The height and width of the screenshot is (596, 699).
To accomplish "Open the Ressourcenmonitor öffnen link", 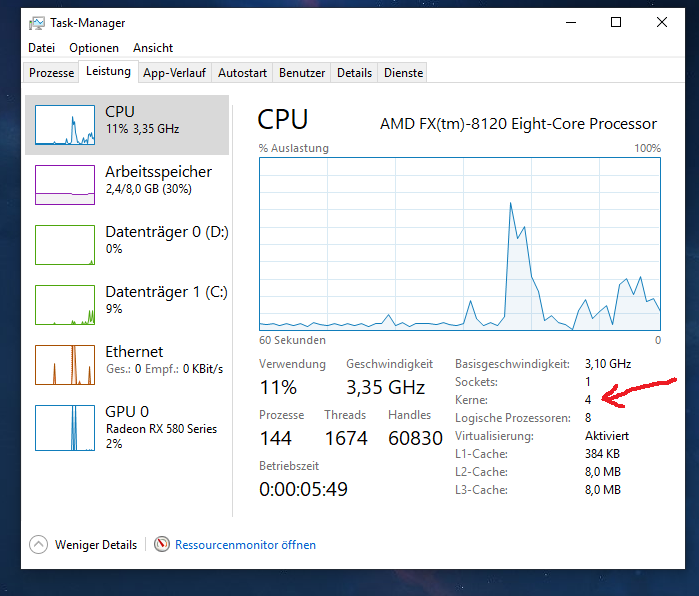I will coord(245,545).
